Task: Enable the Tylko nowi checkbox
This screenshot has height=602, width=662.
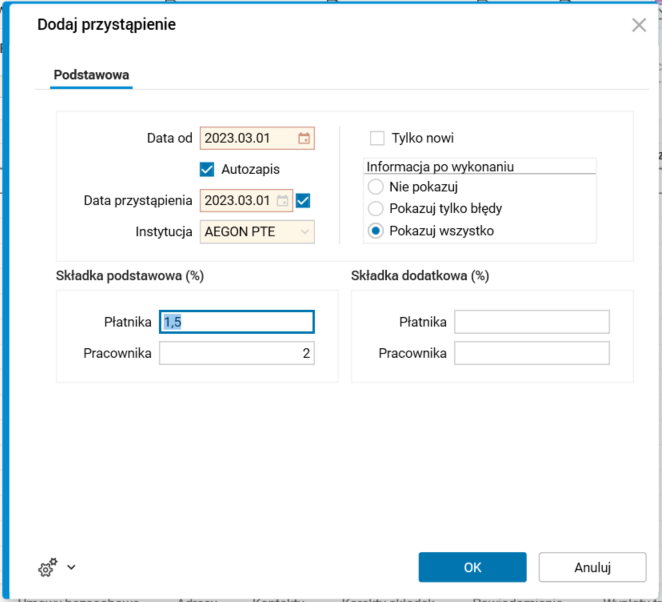Action: pyautogui.click(x=377, y=138)
